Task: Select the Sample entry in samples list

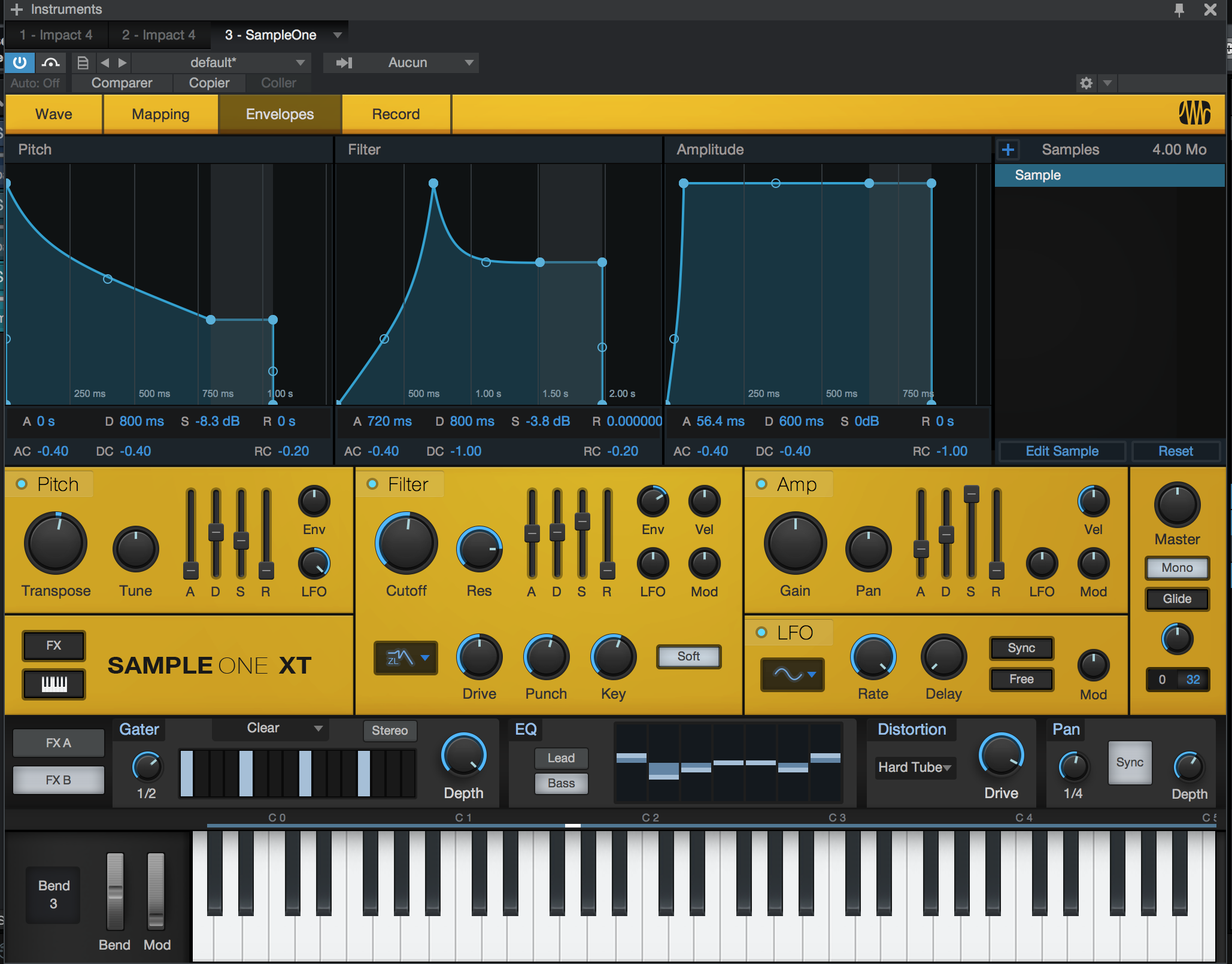Action: [x=1109, y=175]
